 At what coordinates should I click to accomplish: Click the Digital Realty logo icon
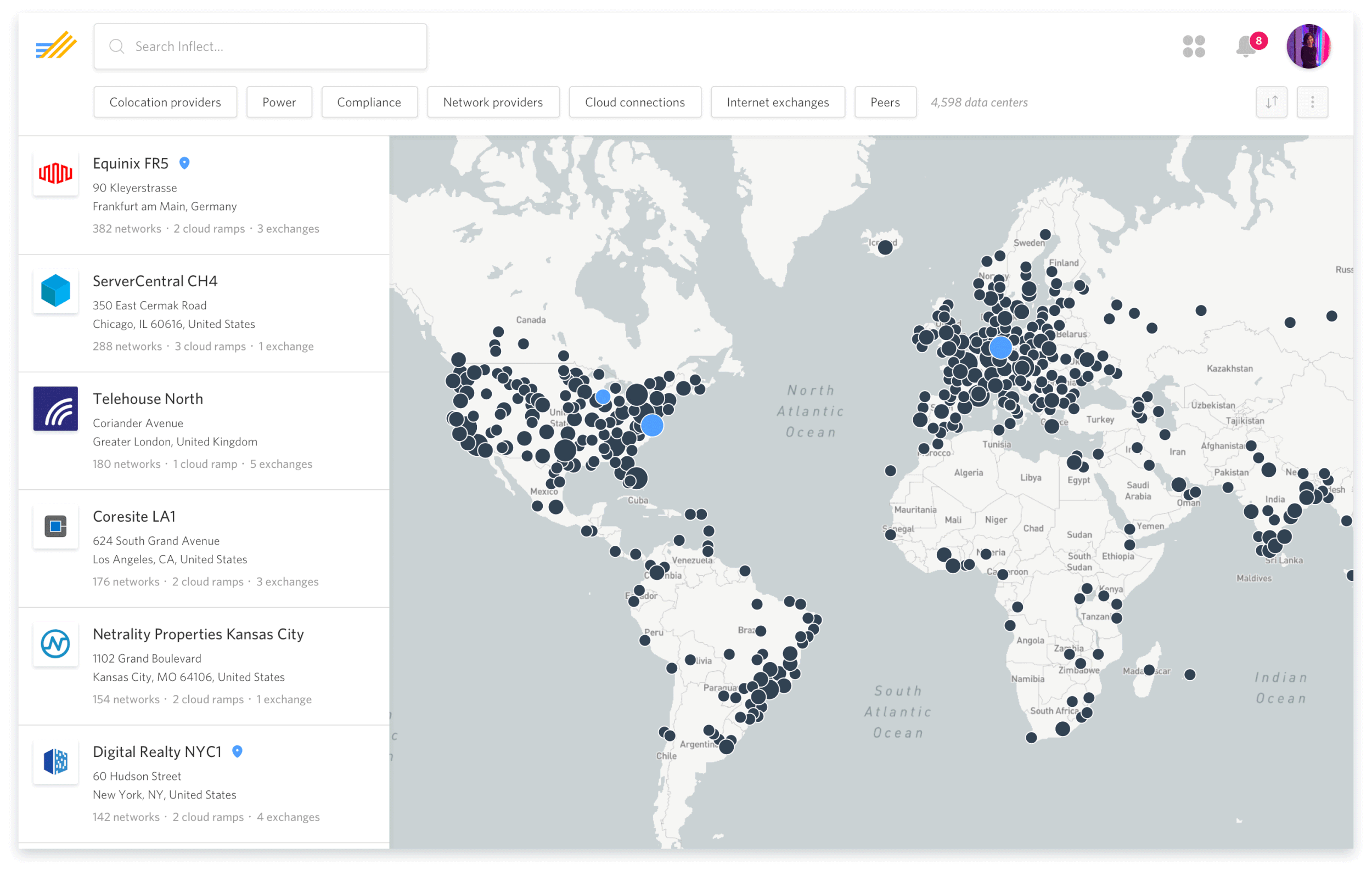coord(55,761)
